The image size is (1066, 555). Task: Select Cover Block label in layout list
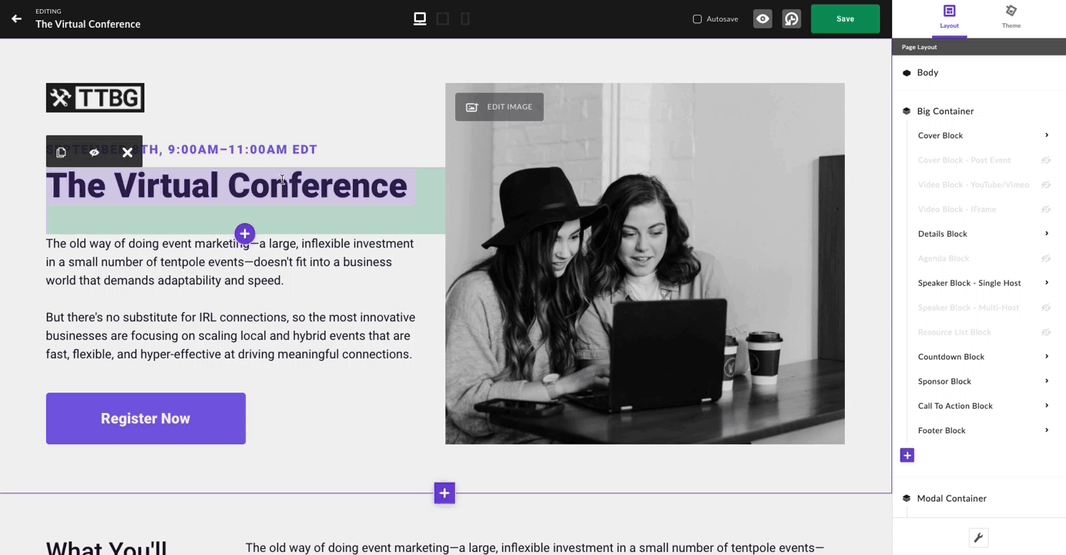click(x=940, y=135)
